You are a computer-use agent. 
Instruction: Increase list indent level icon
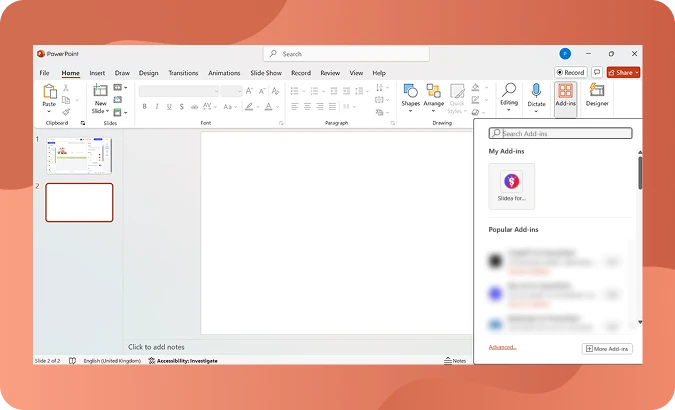click(x=346, y=91)
